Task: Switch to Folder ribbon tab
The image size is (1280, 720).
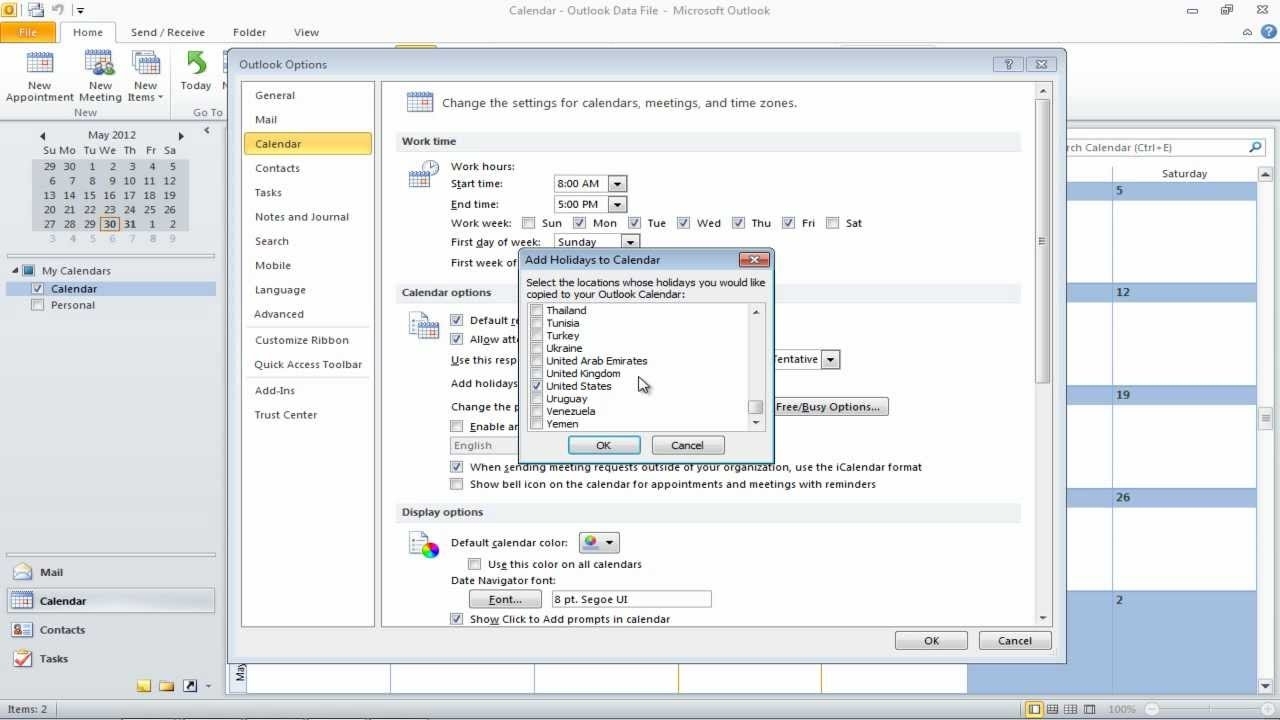Action: 249,32
